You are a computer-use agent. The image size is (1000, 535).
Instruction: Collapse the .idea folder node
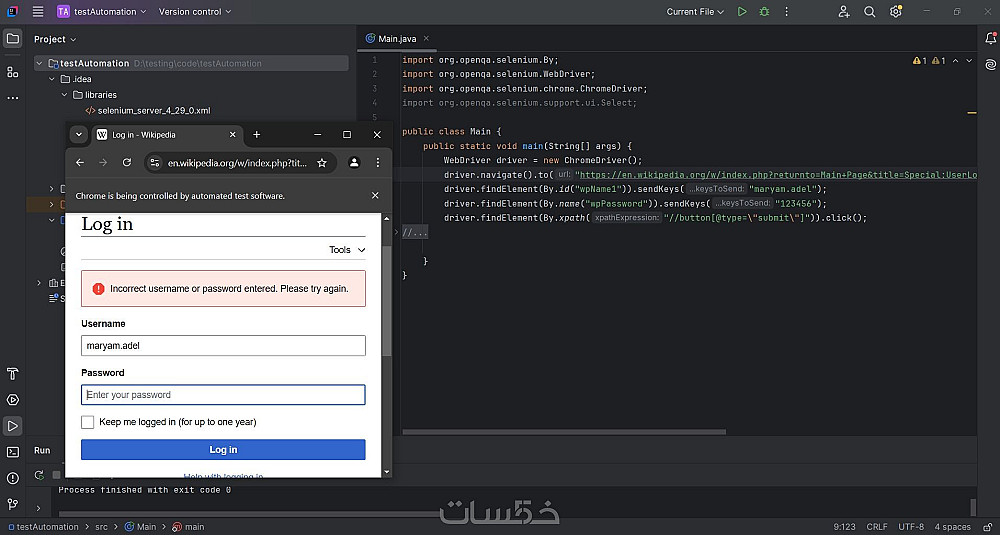[x=52, y=79]
